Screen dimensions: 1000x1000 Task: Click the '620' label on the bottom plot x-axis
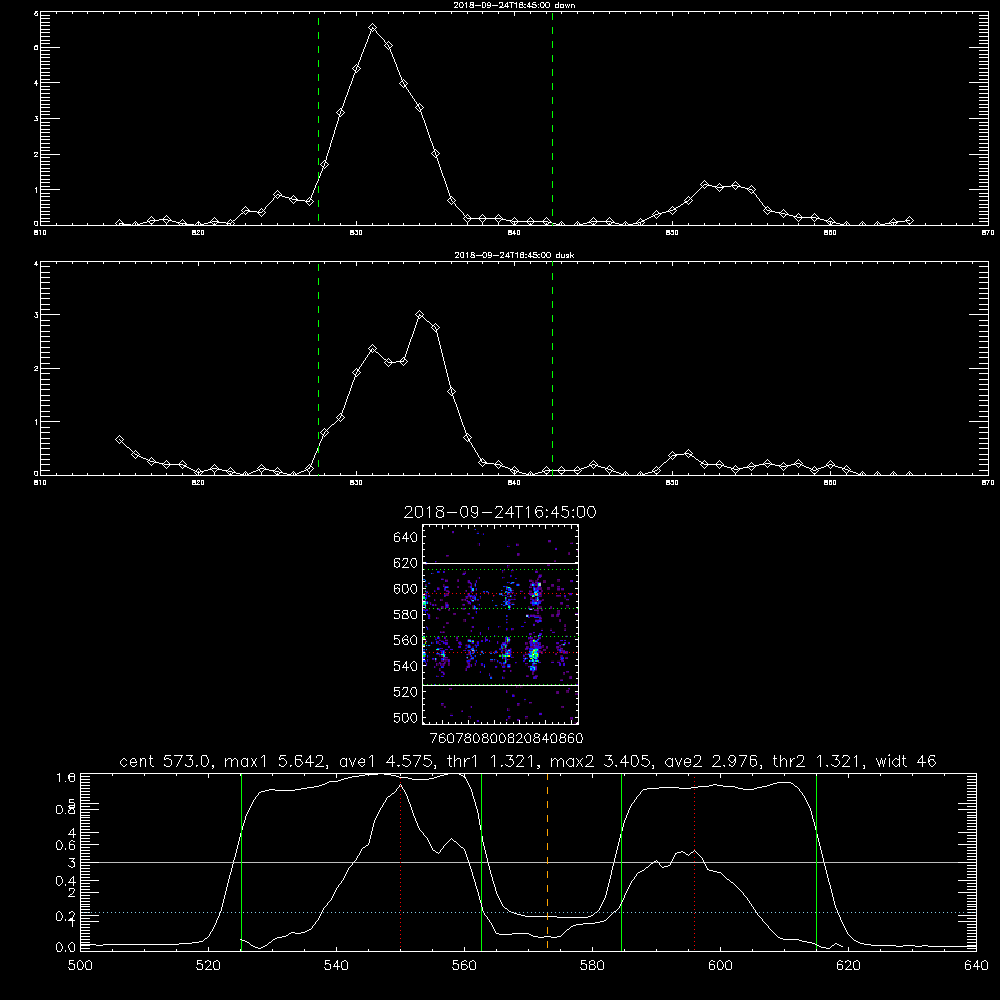tap(848, 965)
